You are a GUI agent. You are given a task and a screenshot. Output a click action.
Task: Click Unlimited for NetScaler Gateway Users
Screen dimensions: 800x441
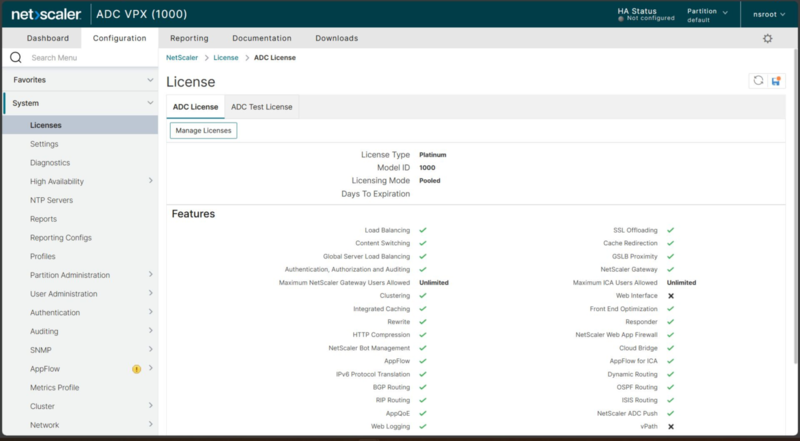(434, 283)
